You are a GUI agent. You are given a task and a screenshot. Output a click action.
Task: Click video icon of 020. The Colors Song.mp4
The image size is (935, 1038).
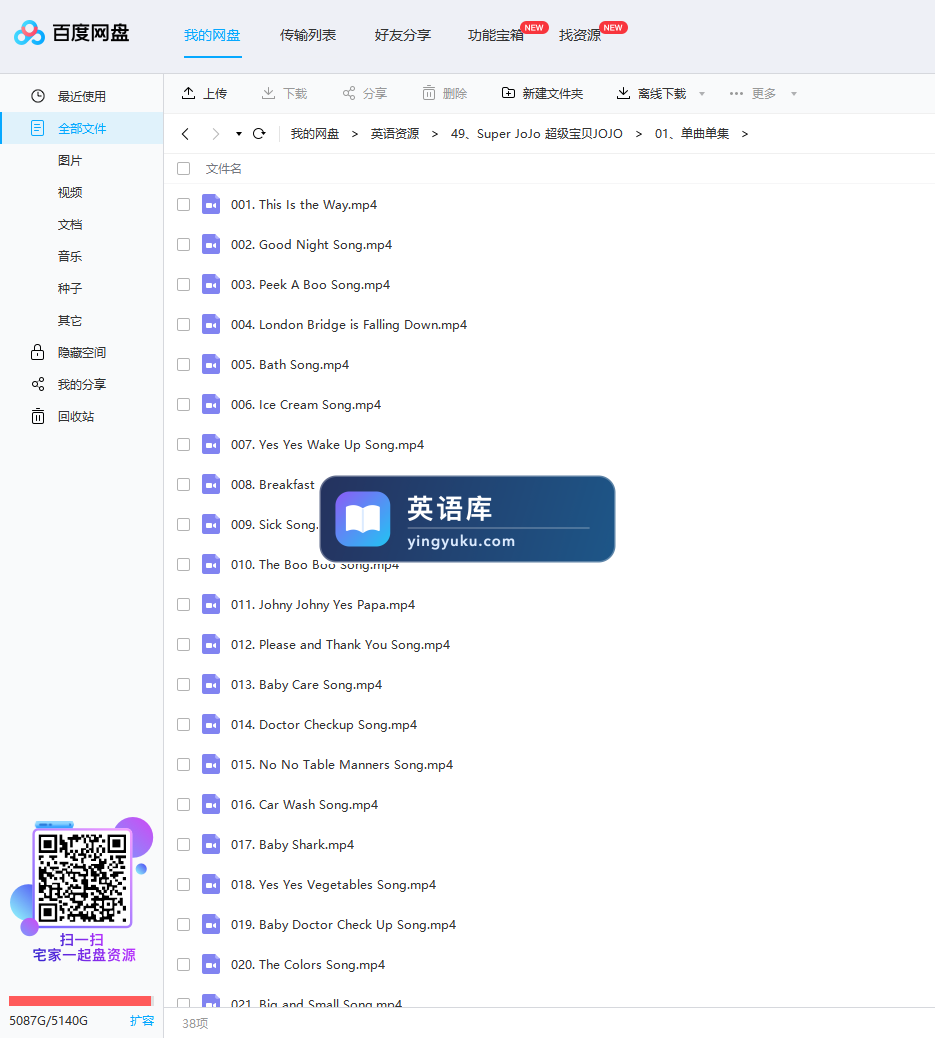[211, 965]
